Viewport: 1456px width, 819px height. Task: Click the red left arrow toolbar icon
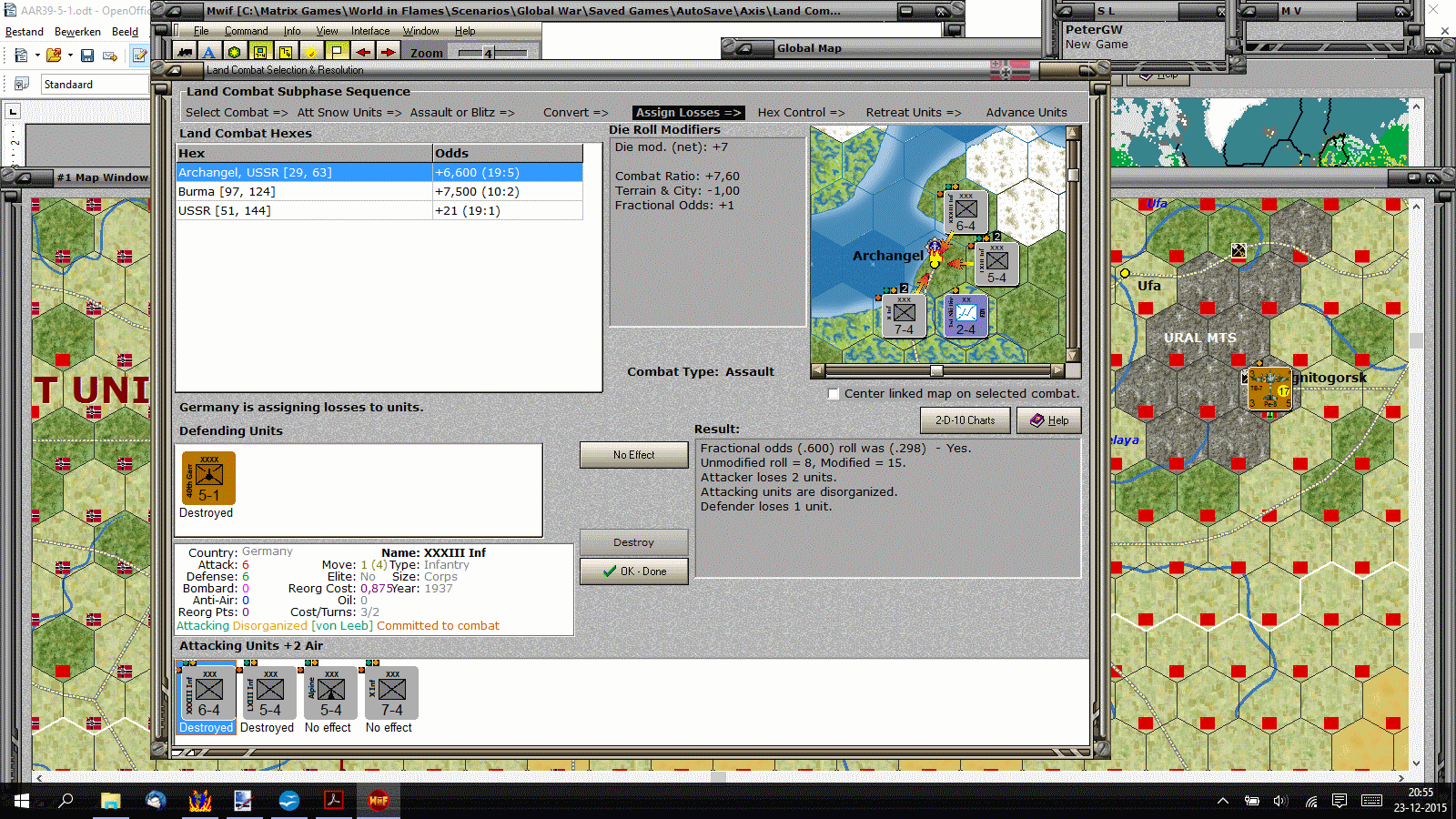coord(362,52)
